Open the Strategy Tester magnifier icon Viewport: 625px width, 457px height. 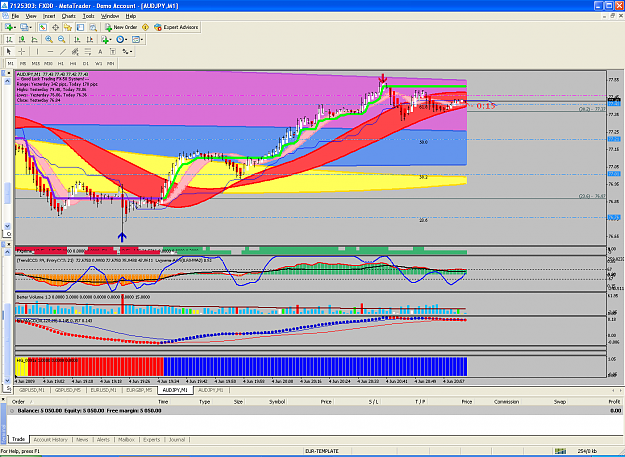tap(93, 27)
